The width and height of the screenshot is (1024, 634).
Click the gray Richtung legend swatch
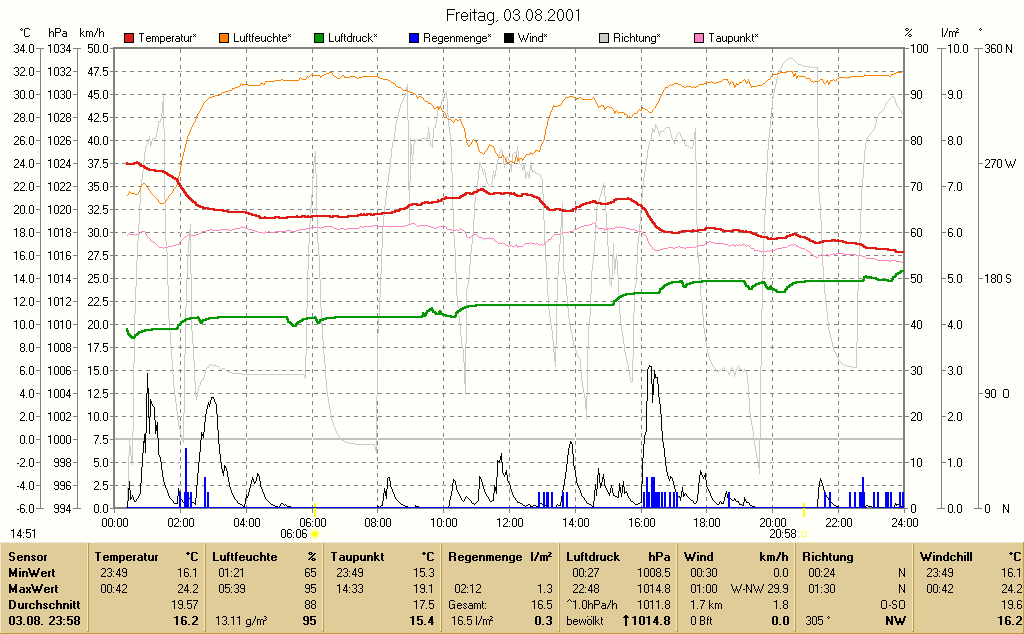tap(604, 39)
